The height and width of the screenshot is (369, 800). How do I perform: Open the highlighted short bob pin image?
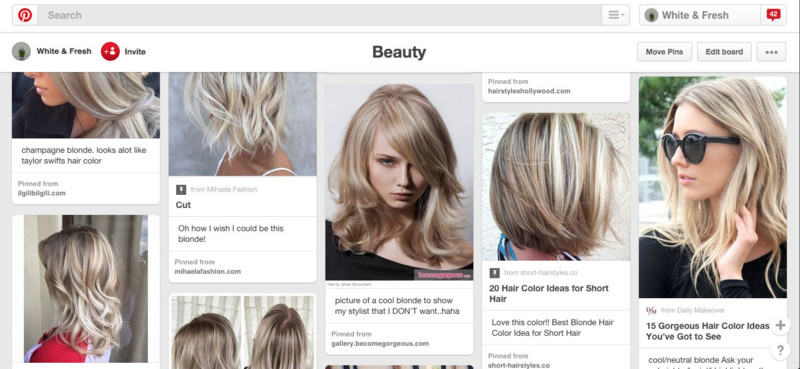tap(556, 187)
